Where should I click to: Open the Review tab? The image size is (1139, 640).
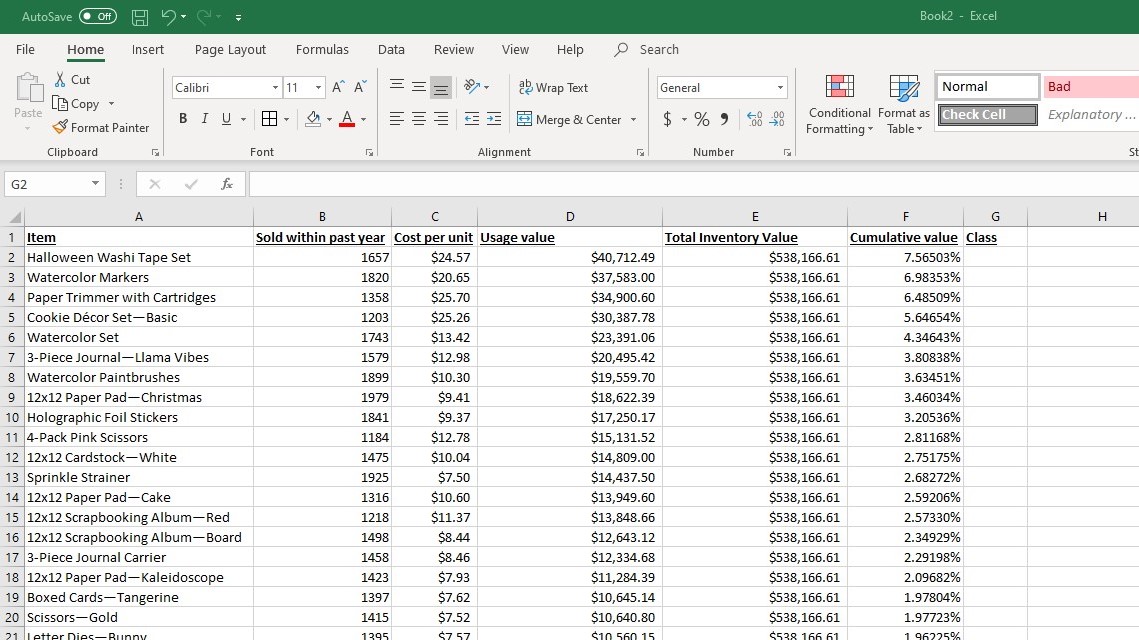[x=453, y=49]
